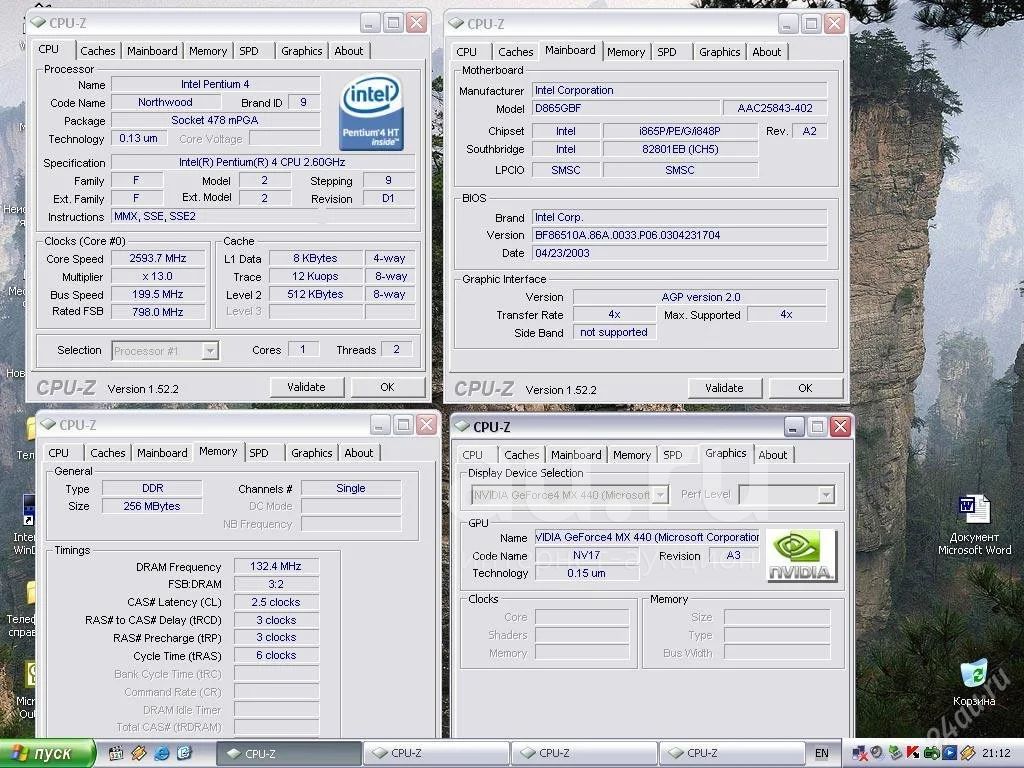Click the Southbridge value 82801EB (ICH5)
1024x768 pixels.
pyautogui.click(x=680, y=149)
